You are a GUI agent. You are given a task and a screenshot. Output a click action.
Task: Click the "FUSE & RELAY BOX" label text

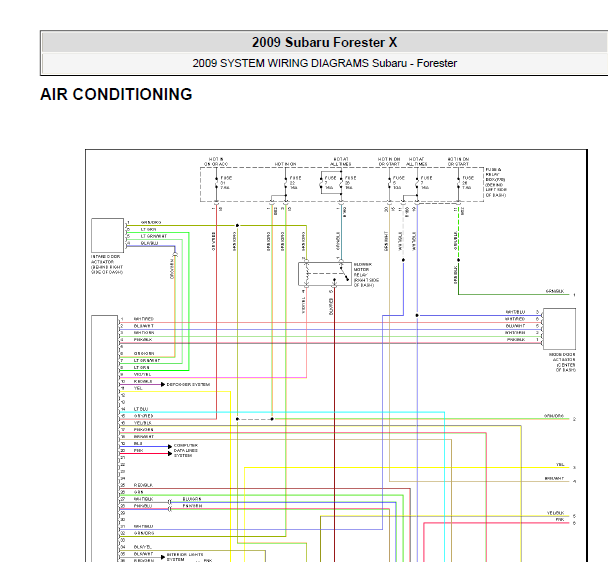[x=496, y=182]
